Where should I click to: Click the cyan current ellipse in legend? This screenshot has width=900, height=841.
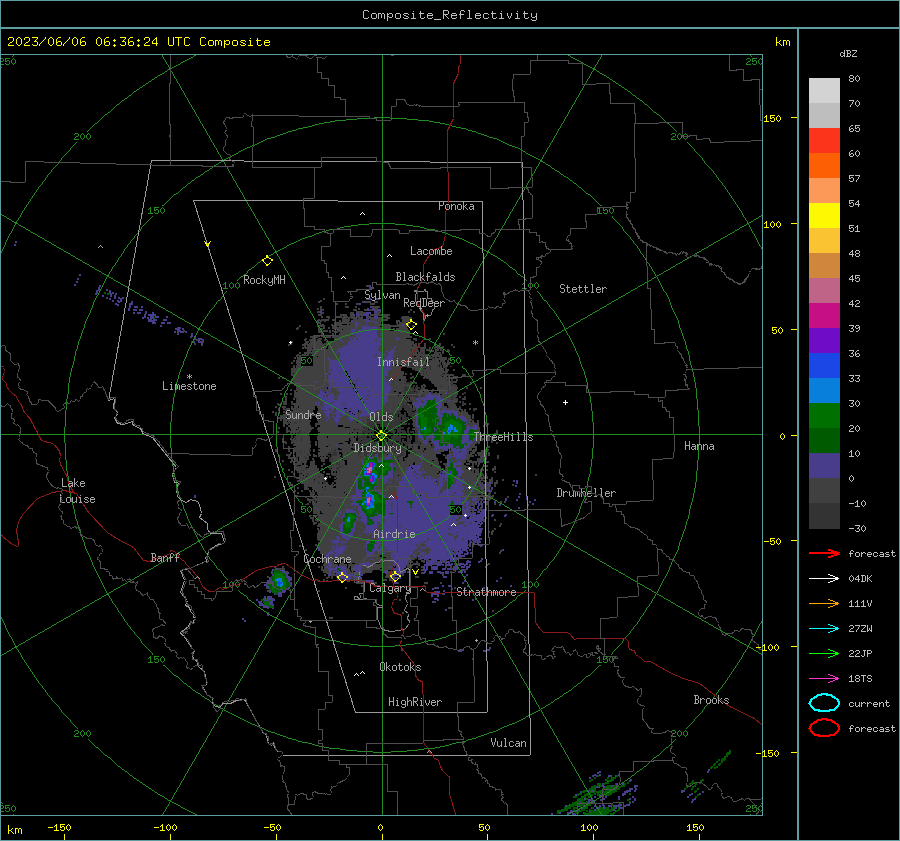tap(824, 703)
